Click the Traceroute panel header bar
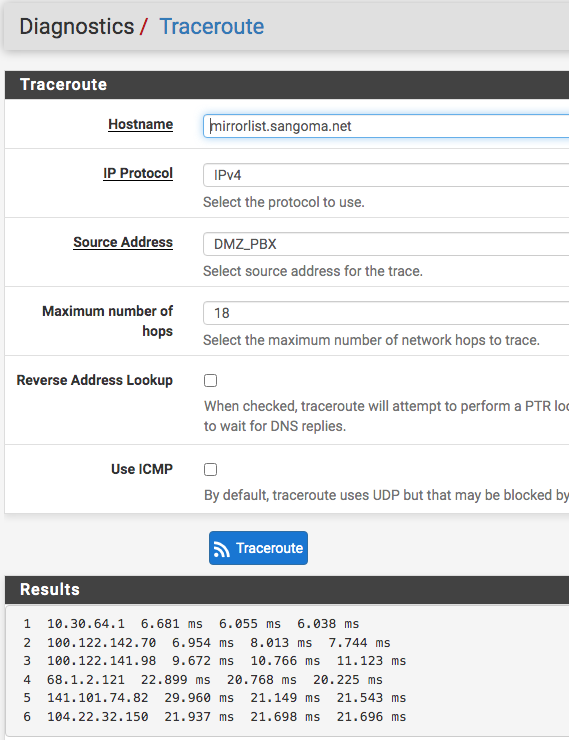 287,85
